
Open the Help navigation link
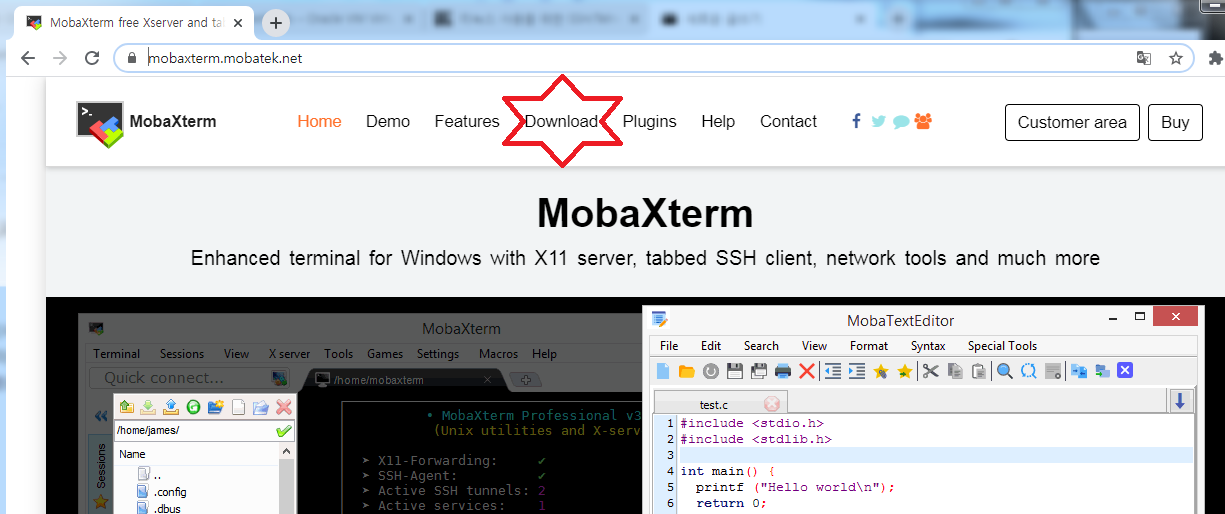coord(718,122)
